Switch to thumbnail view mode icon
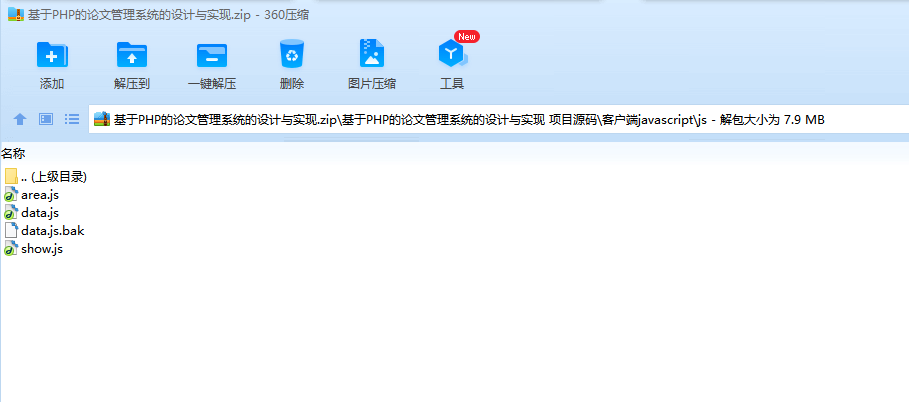Screen dimensions: 909x402 tap(46, 119)
